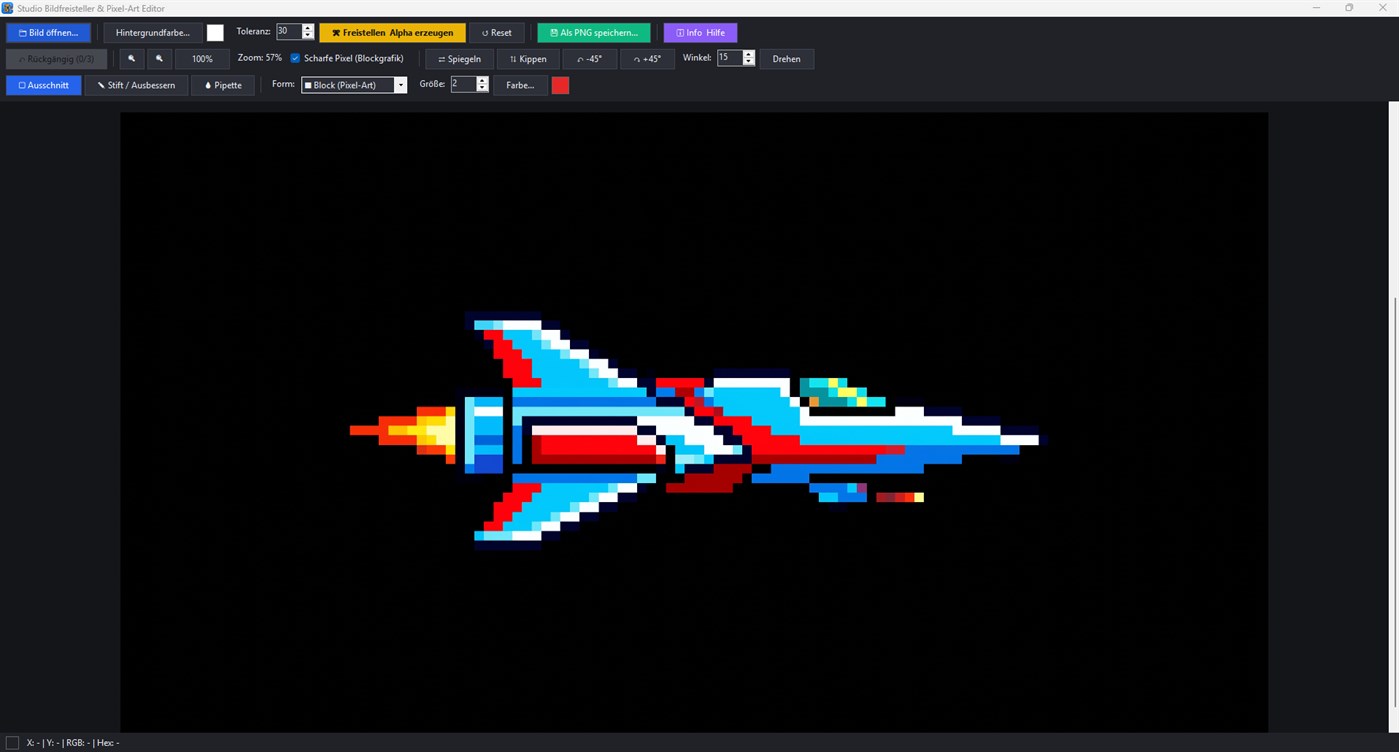Click the second magnifier zoom icon
This screenshot has width=1399, height=752.
point(159,59)
